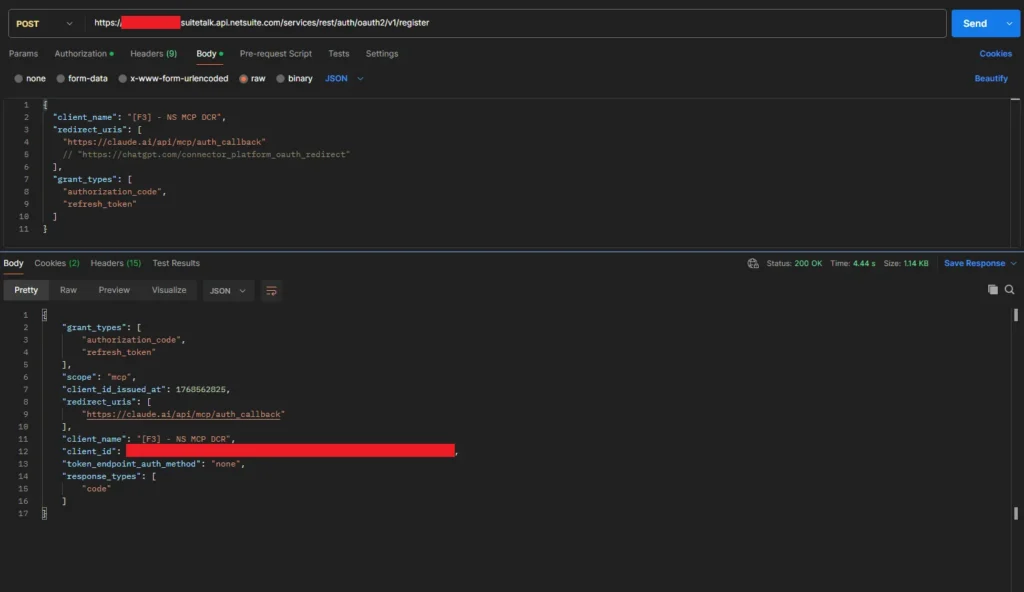Copy response body with the copy icon
Image resolution: width=1024 pixels, height=592 pixels.
point(993,290)
